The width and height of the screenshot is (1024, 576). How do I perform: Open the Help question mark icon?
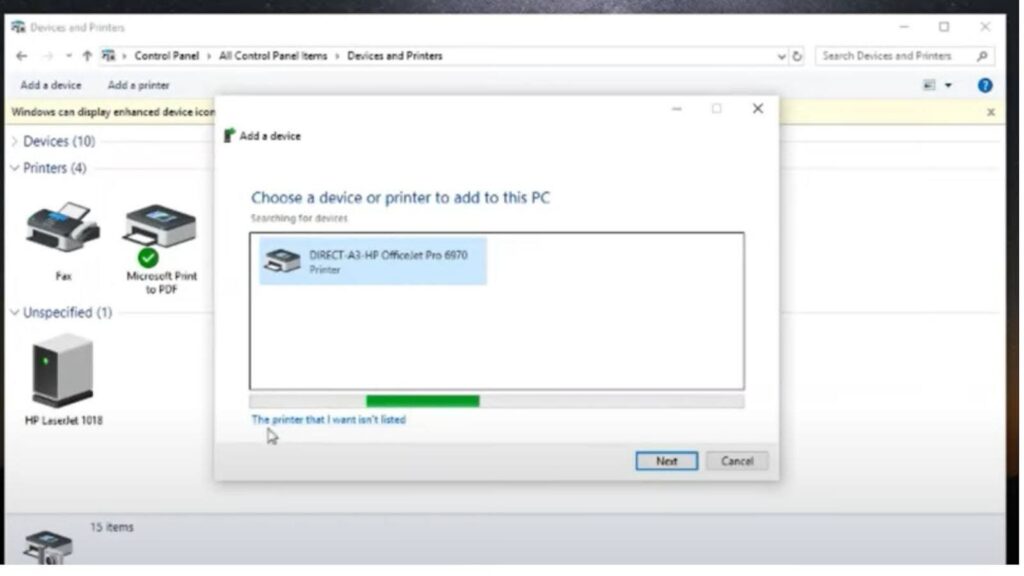tap(984, 86)
